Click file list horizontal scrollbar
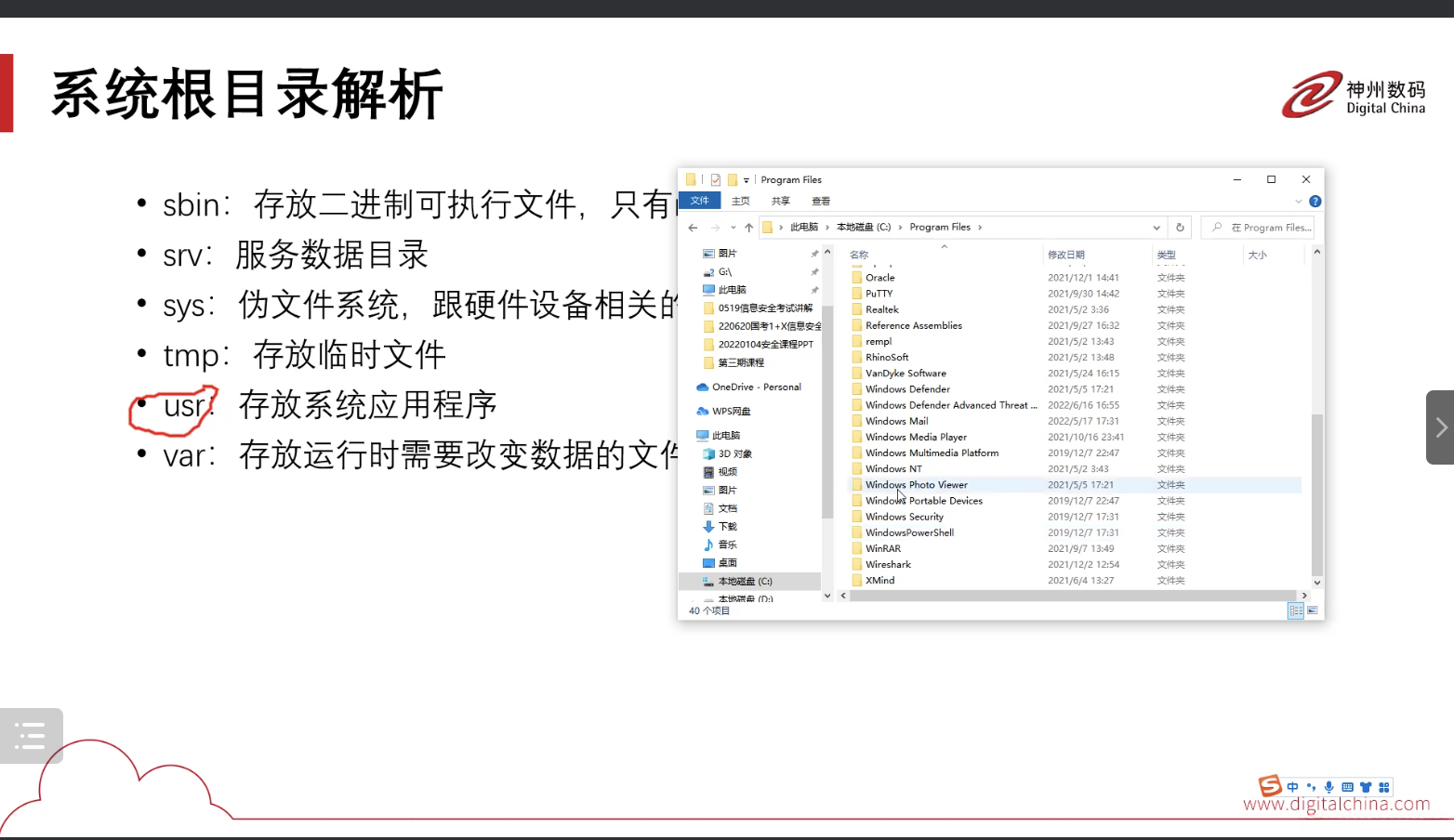The image size is (1454, 840). click(1073, 596)
